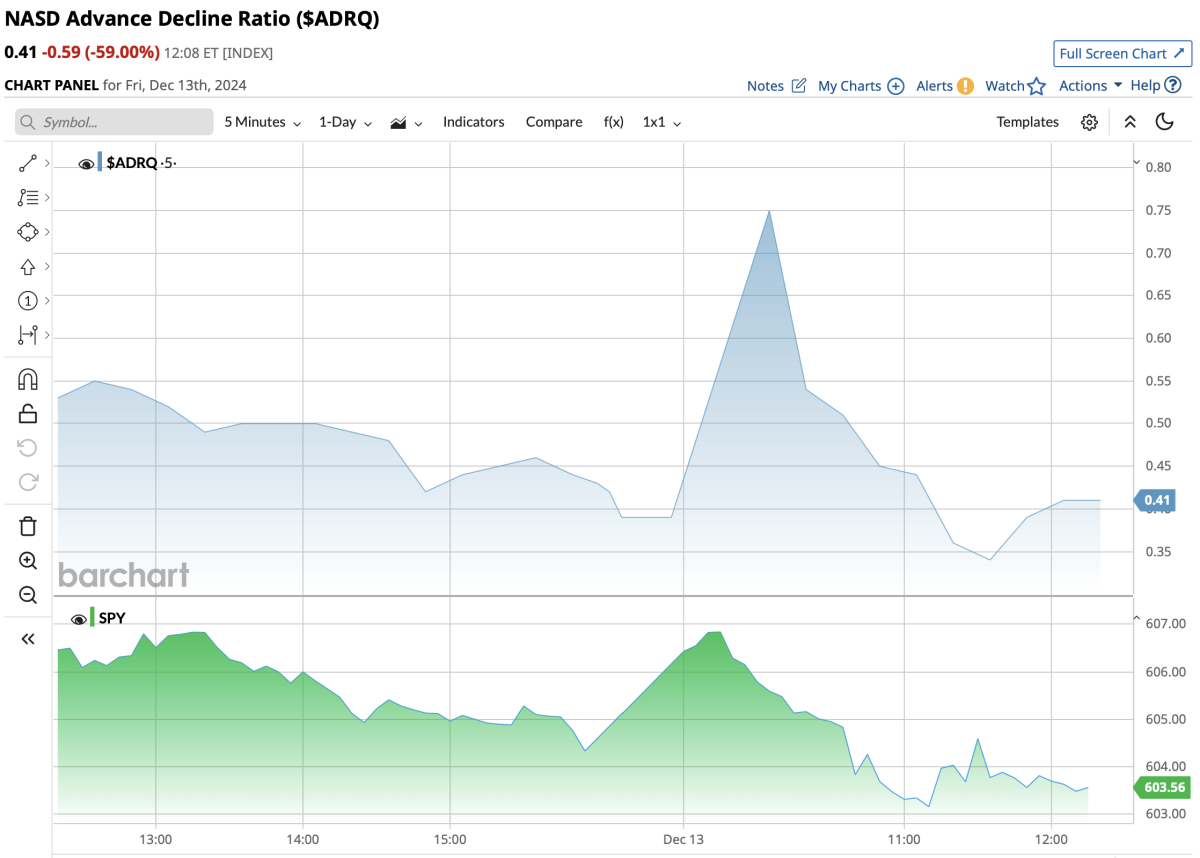Hide the SPY plot using eye icon

[78, 619]
